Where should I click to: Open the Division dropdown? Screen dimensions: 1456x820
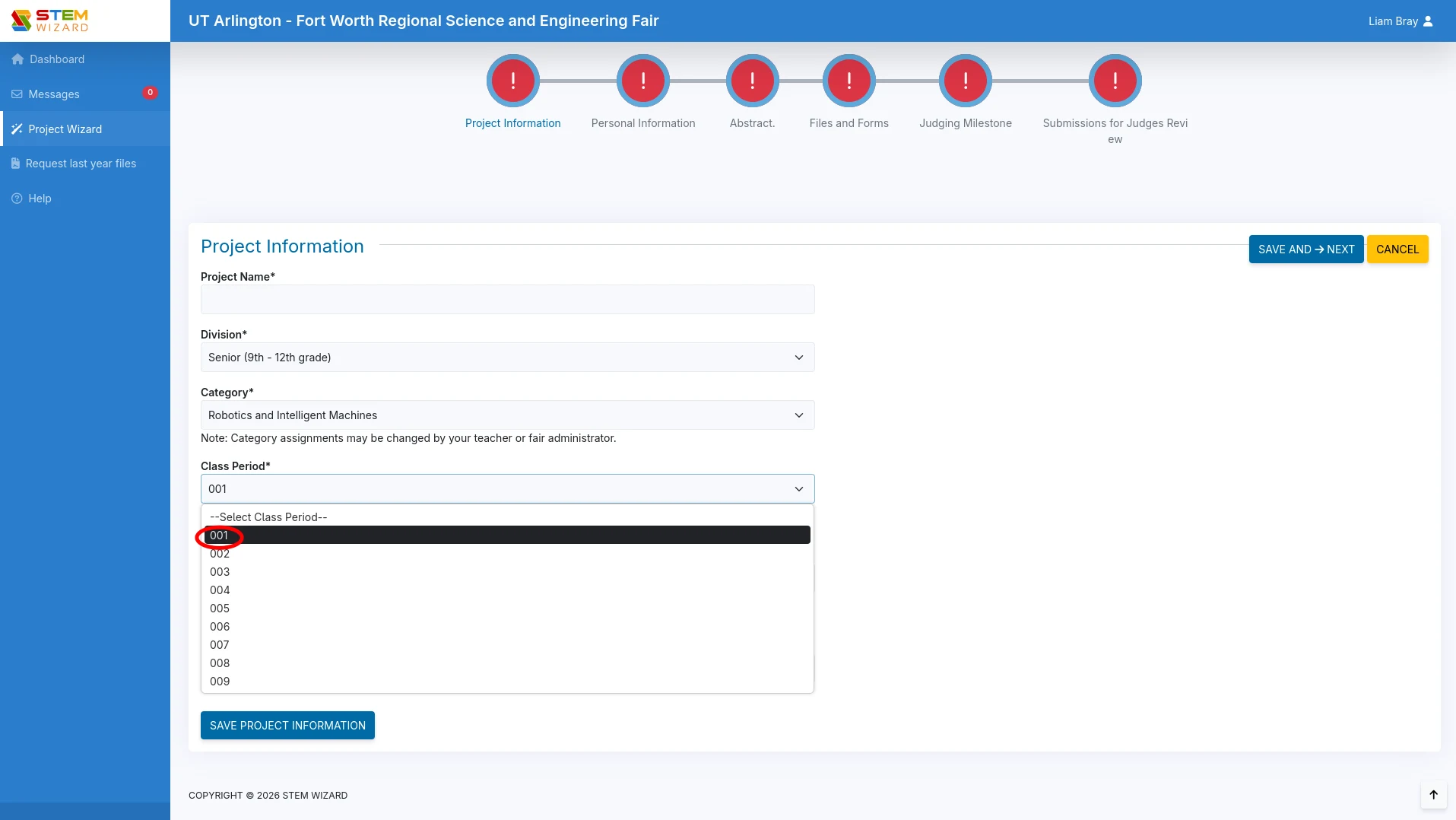click(x=507, y=358)
